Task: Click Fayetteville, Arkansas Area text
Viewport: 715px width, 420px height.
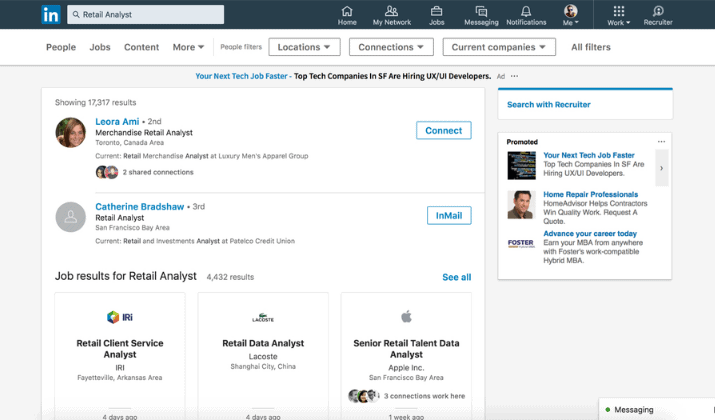Action: coord(120,378)
